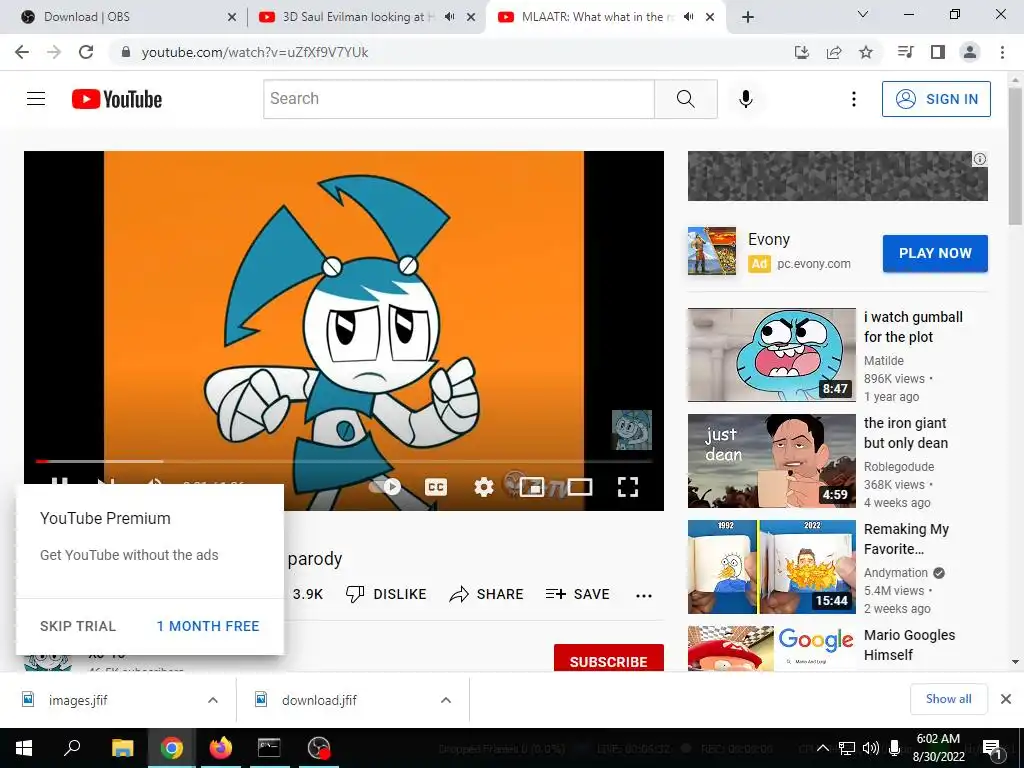Click the Evony PLAY NOW ad button
Screen dimensions: 1024x768
coord(935,253)
